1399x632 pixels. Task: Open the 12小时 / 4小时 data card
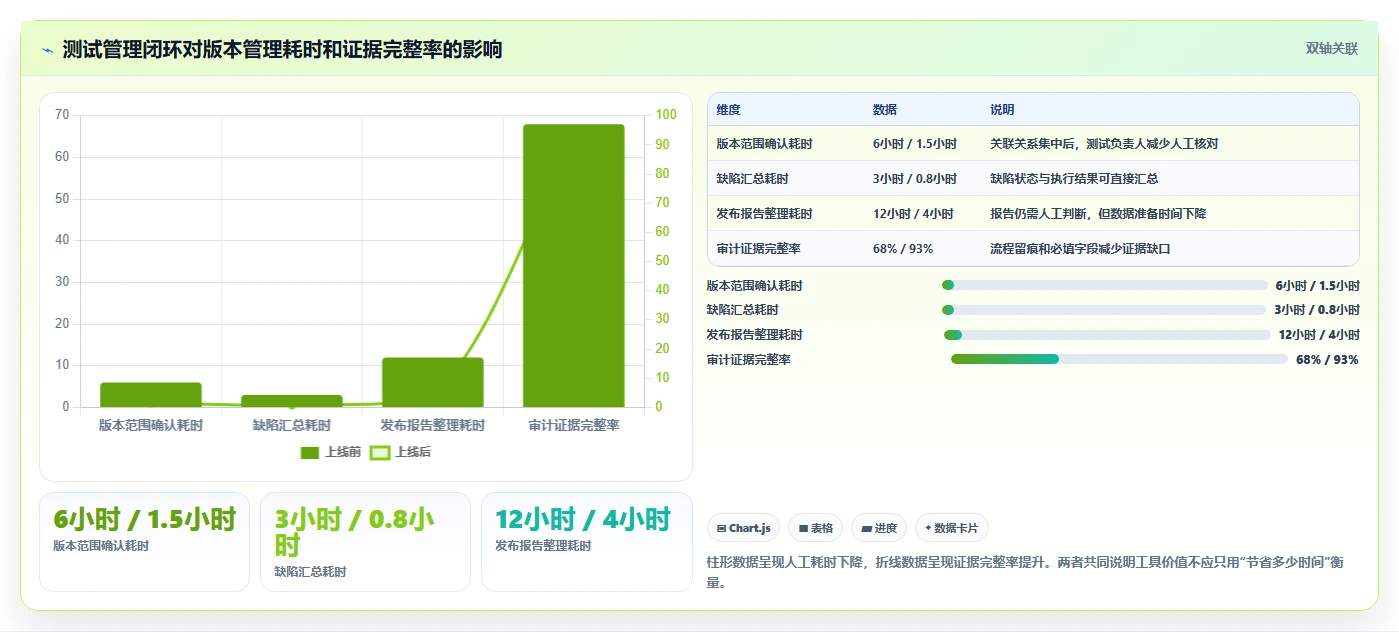tap(587, 542)
